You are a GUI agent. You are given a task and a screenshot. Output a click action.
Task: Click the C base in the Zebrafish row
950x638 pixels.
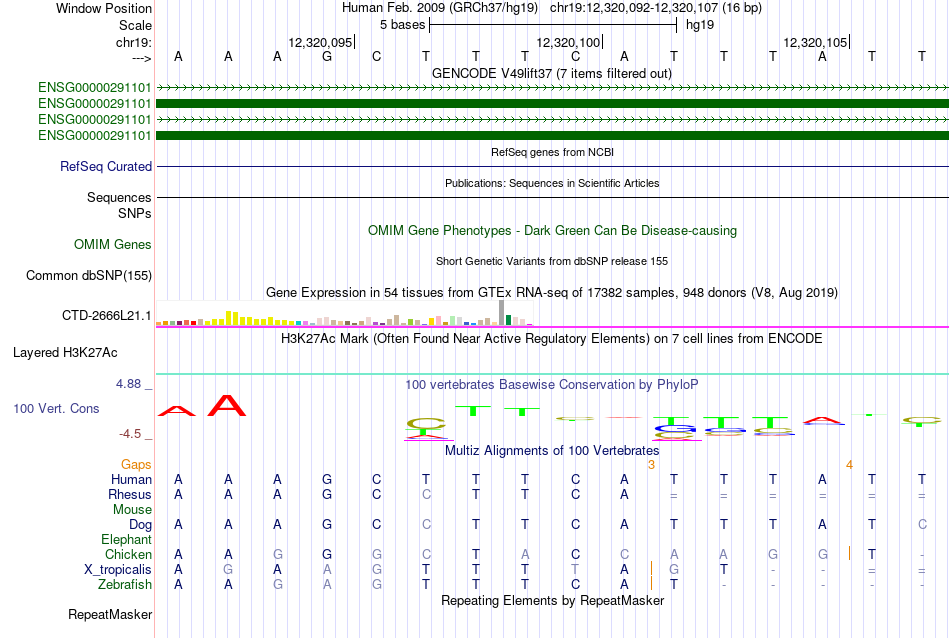[x=576, y=585]
